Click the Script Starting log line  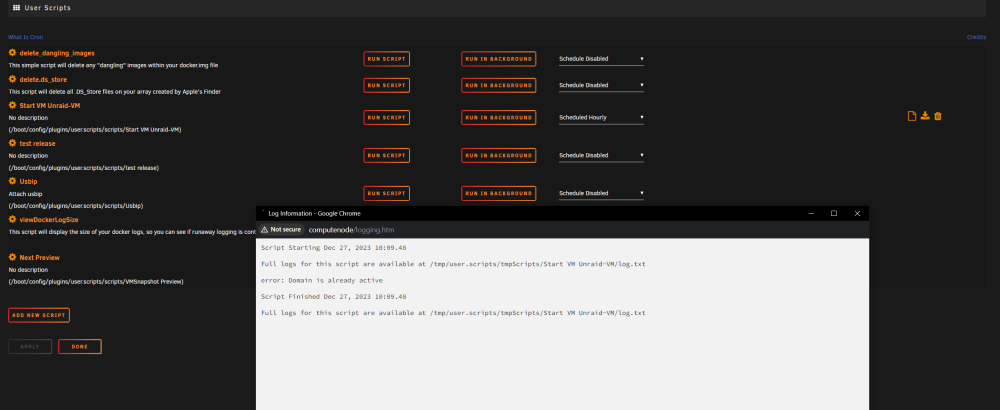click(334, 247)
